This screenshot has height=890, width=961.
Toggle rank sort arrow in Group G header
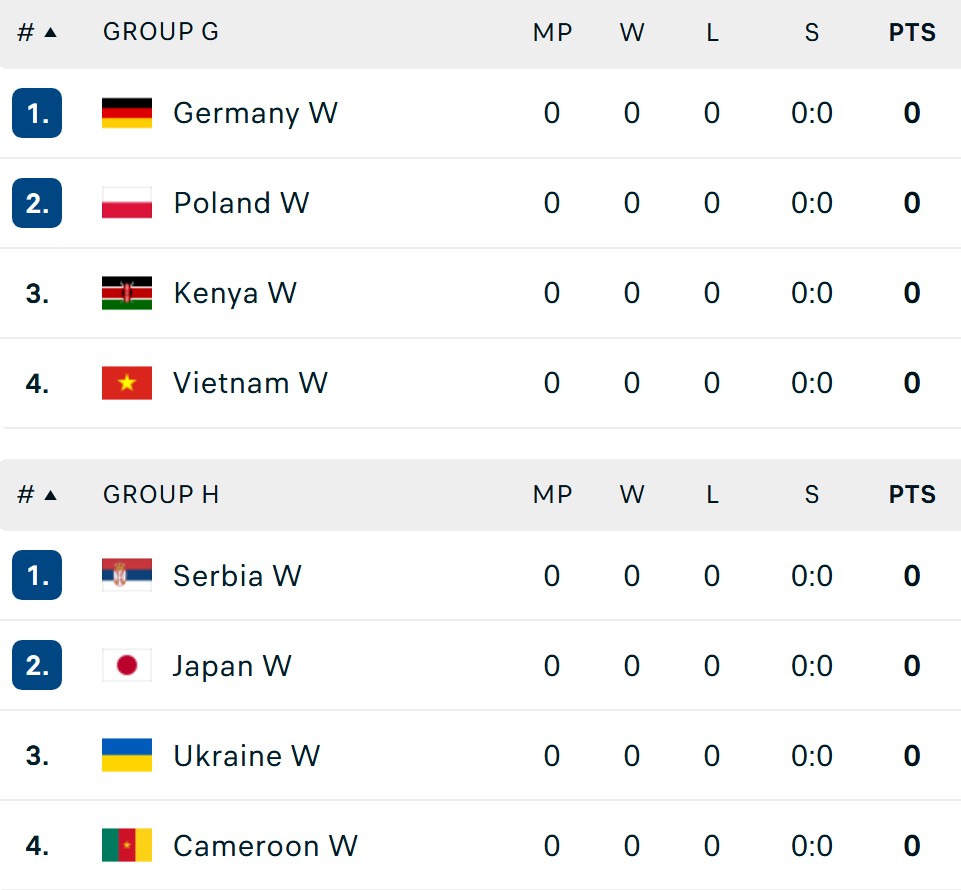[51, 32]
